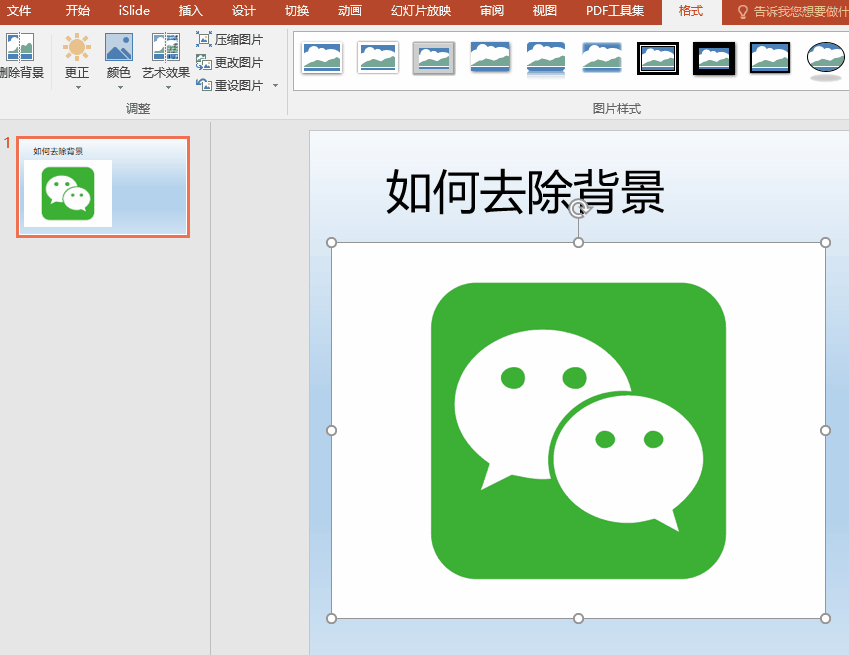This screenshot has height=655, width=849.
Task: Expand the 艺术效果 dropdown arrow
Action: coord(168,87)
